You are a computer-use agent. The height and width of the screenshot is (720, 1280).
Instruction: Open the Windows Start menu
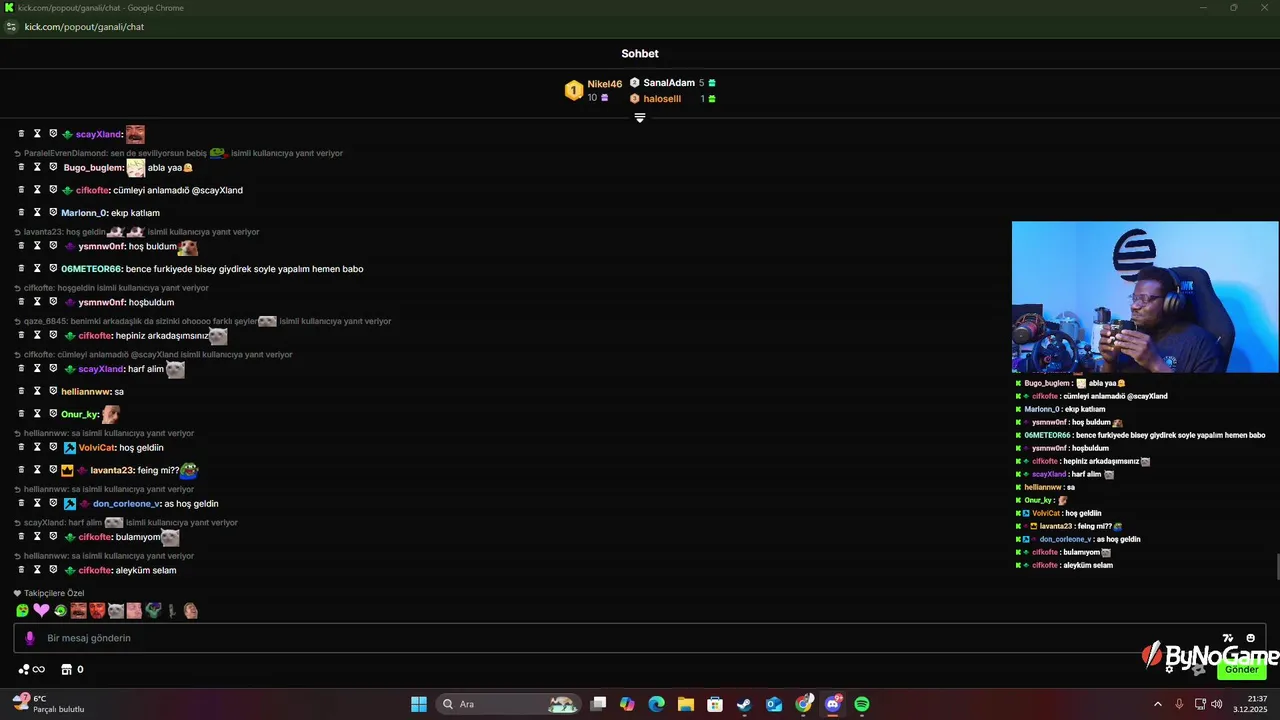click(x=419, y=704)
